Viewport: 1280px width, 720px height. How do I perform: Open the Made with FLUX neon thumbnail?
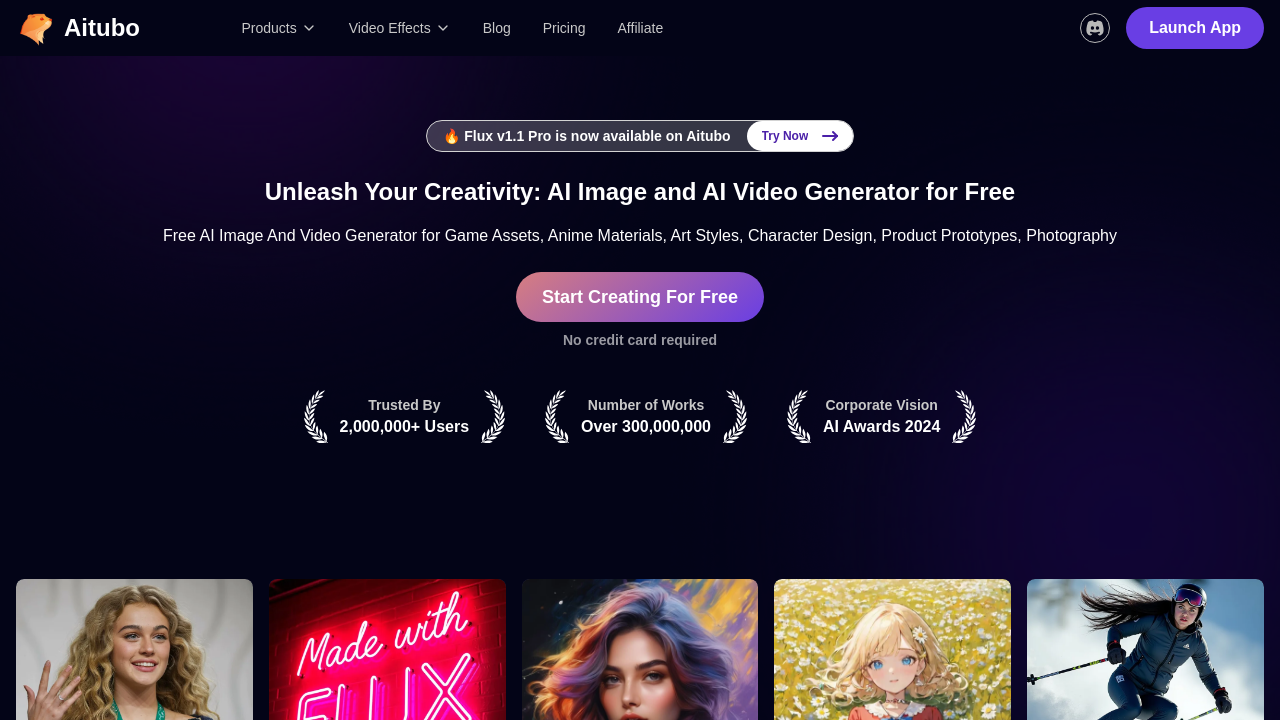click(387, 650)
